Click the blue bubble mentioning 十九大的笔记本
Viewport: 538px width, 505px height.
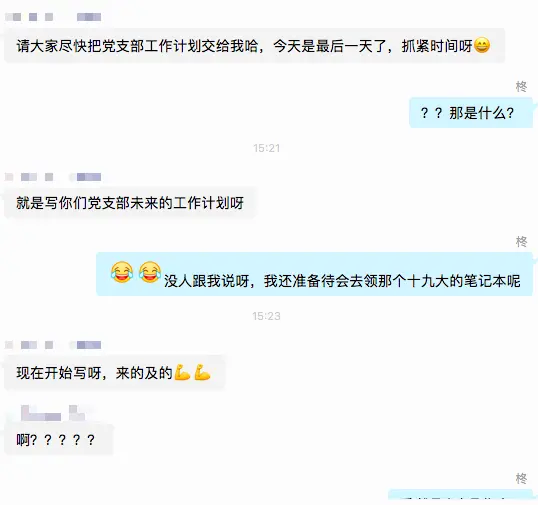click(314, 274)
